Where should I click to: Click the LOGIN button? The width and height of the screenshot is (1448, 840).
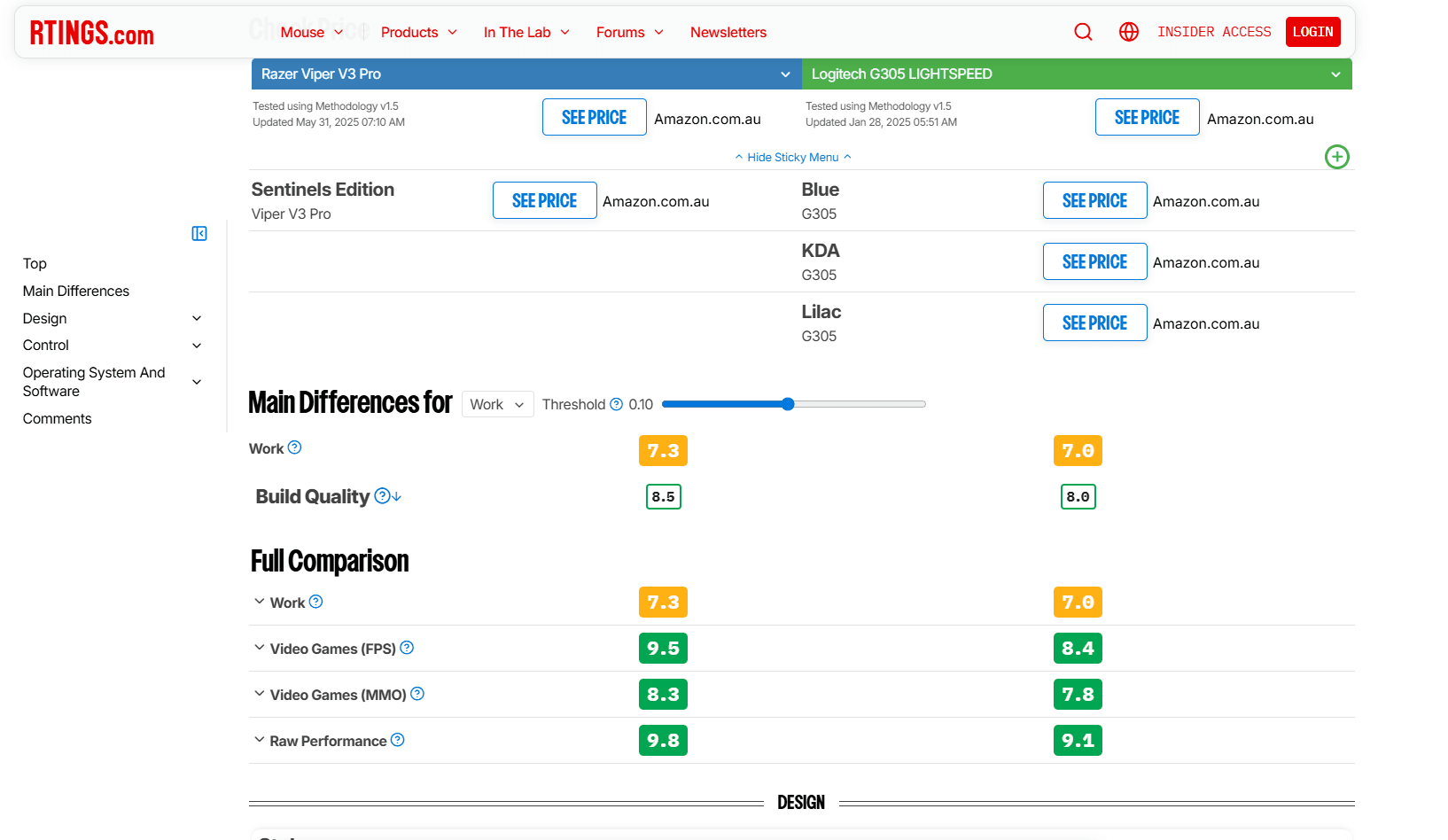(x=1312, y=32)
